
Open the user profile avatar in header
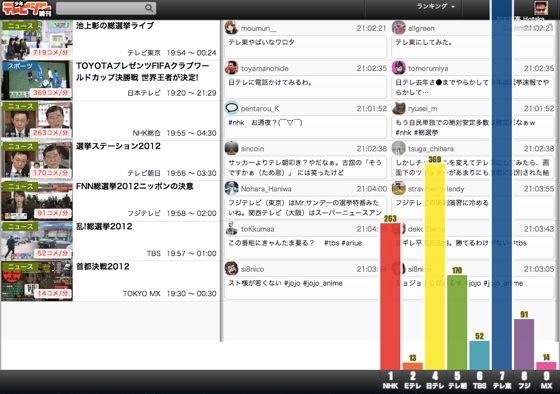pyautogui.click(x=541, y=8)
